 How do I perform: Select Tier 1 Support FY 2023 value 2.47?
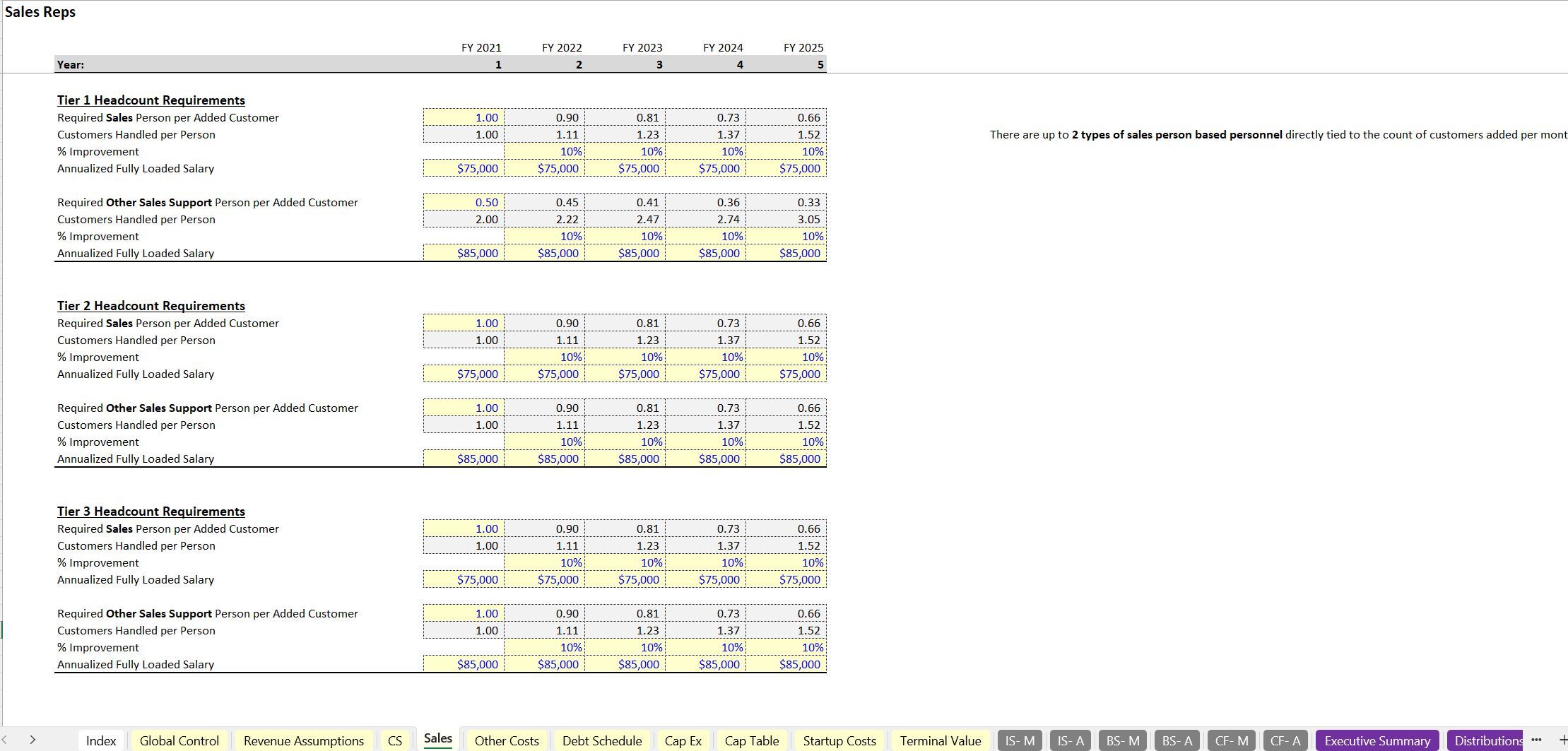(625, 219)
